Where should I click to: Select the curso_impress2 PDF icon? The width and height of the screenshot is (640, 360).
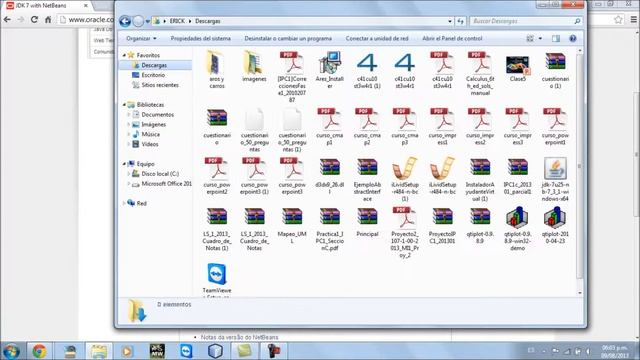click(480, 119)
